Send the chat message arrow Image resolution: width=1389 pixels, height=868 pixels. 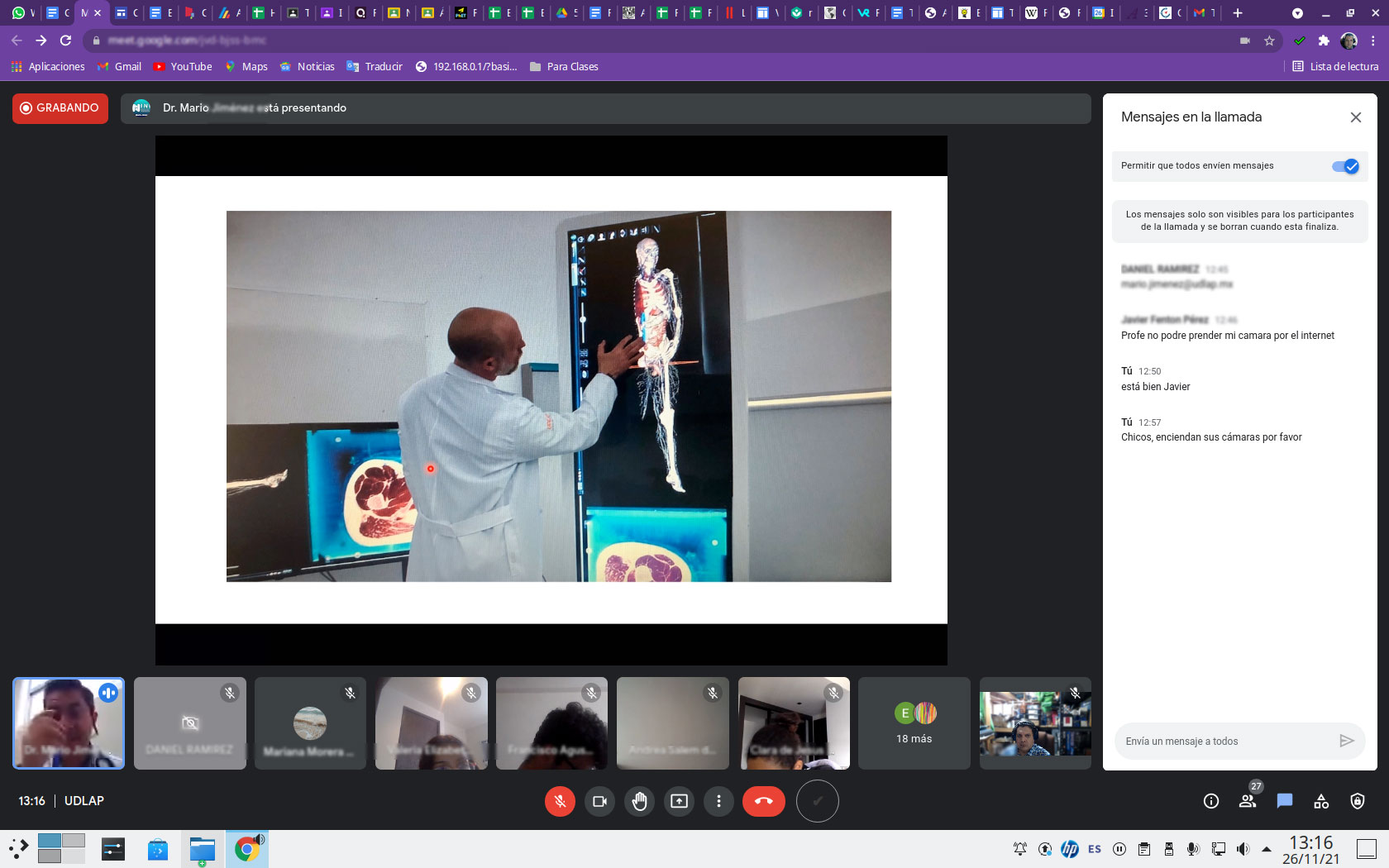point(1347,741)
